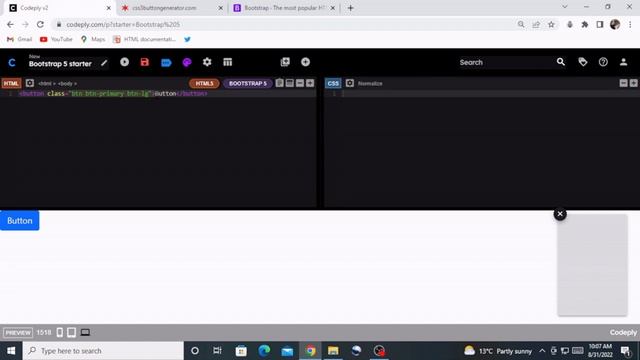This screenshot has height=360, width=640.
Task: Click the blue Button in the preview
Action: click(x=20, y=220)
